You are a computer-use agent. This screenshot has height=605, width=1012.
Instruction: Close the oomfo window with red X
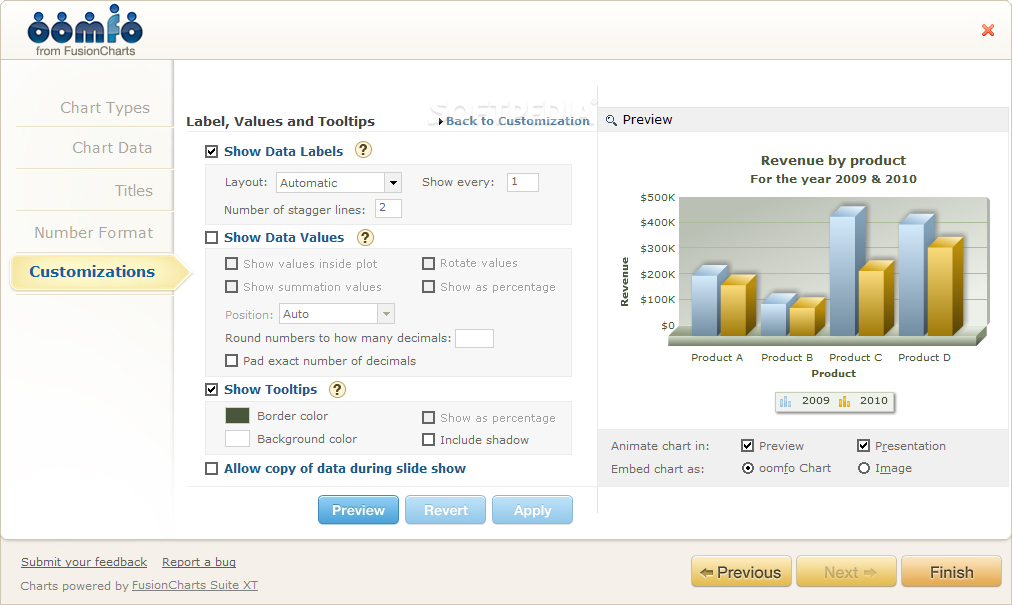click(x=987, y=30)
